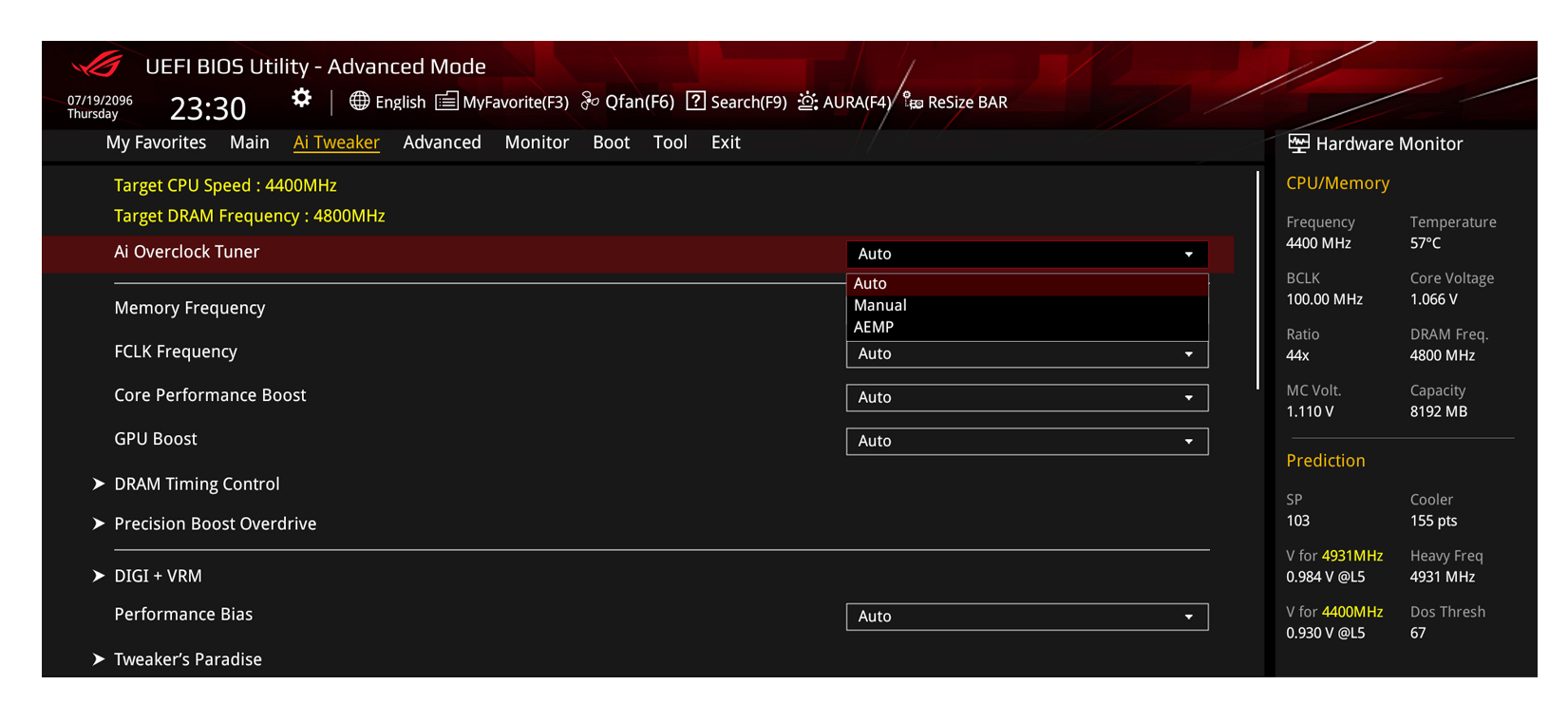
Task: Open GPU Boost dropdown
Action: (x=1026, y=441)
